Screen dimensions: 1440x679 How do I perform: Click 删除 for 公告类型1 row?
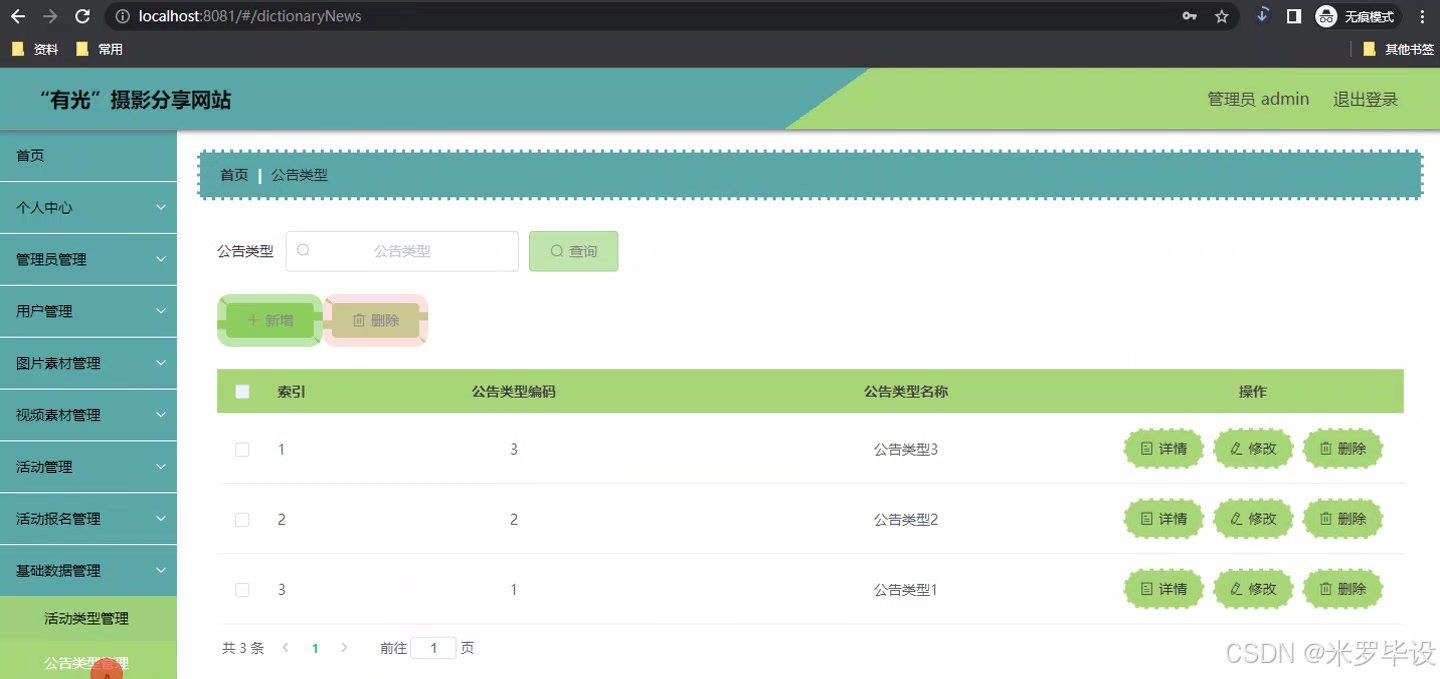(x=1342, y=589)
